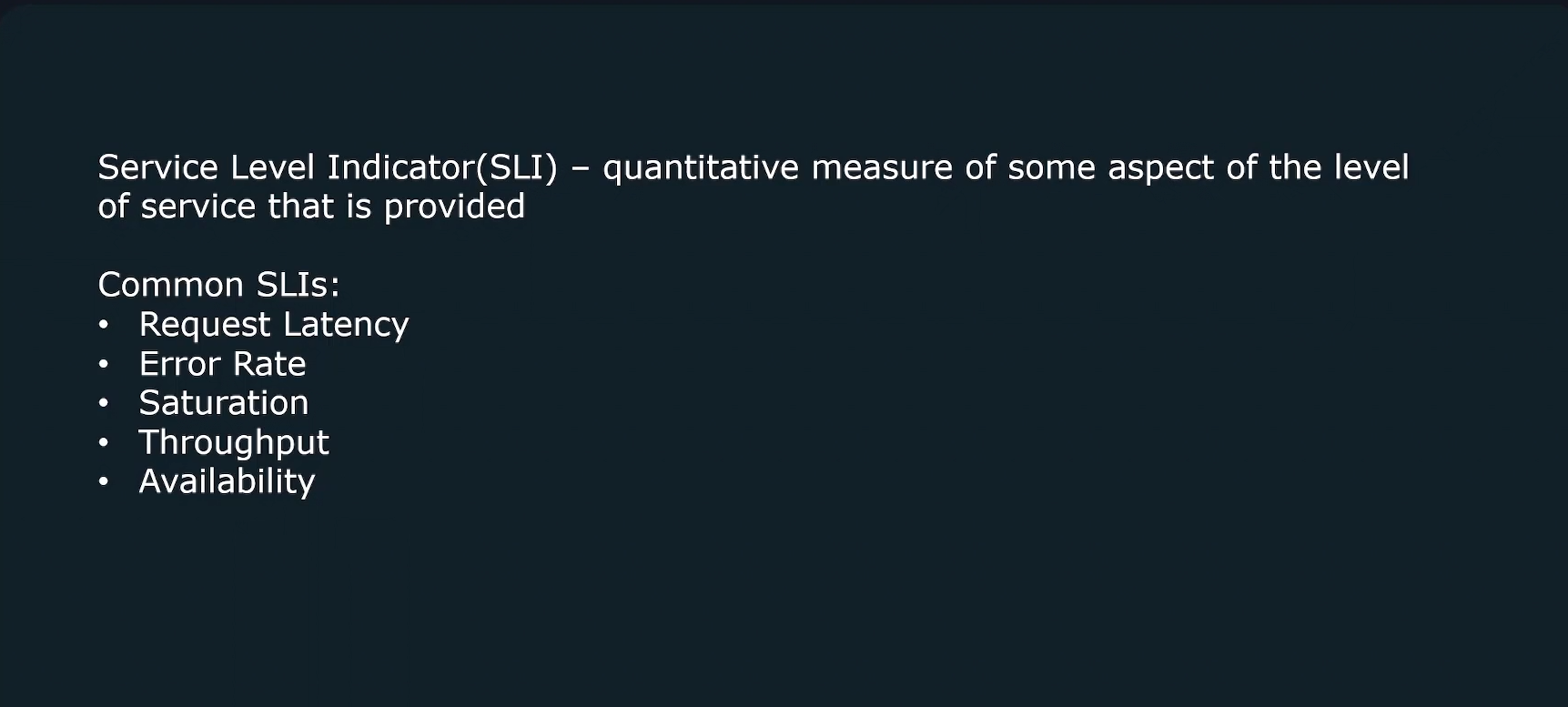
Task: Click the dash after Service Level Indicator(SLI)
Action: (581, 170)
